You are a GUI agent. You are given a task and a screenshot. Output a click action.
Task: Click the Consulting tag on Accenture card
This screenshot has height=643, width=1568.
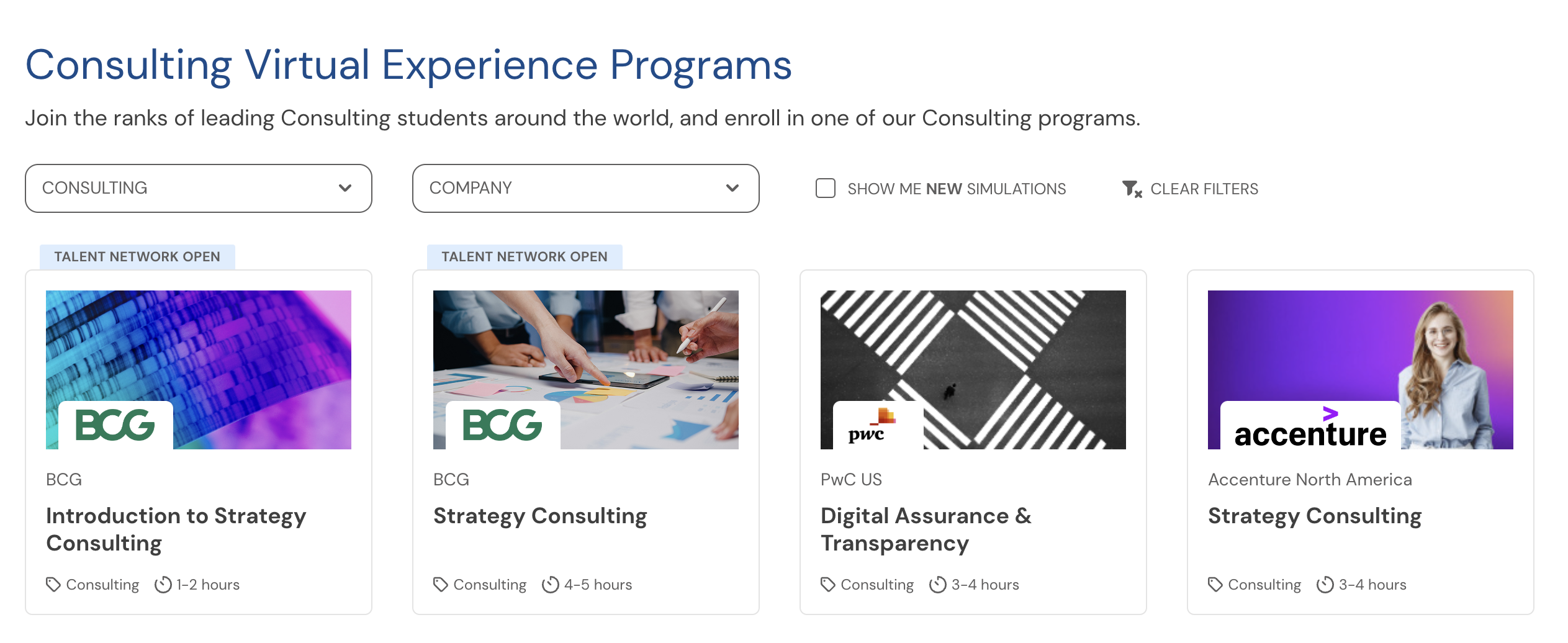click(1264, 585)
